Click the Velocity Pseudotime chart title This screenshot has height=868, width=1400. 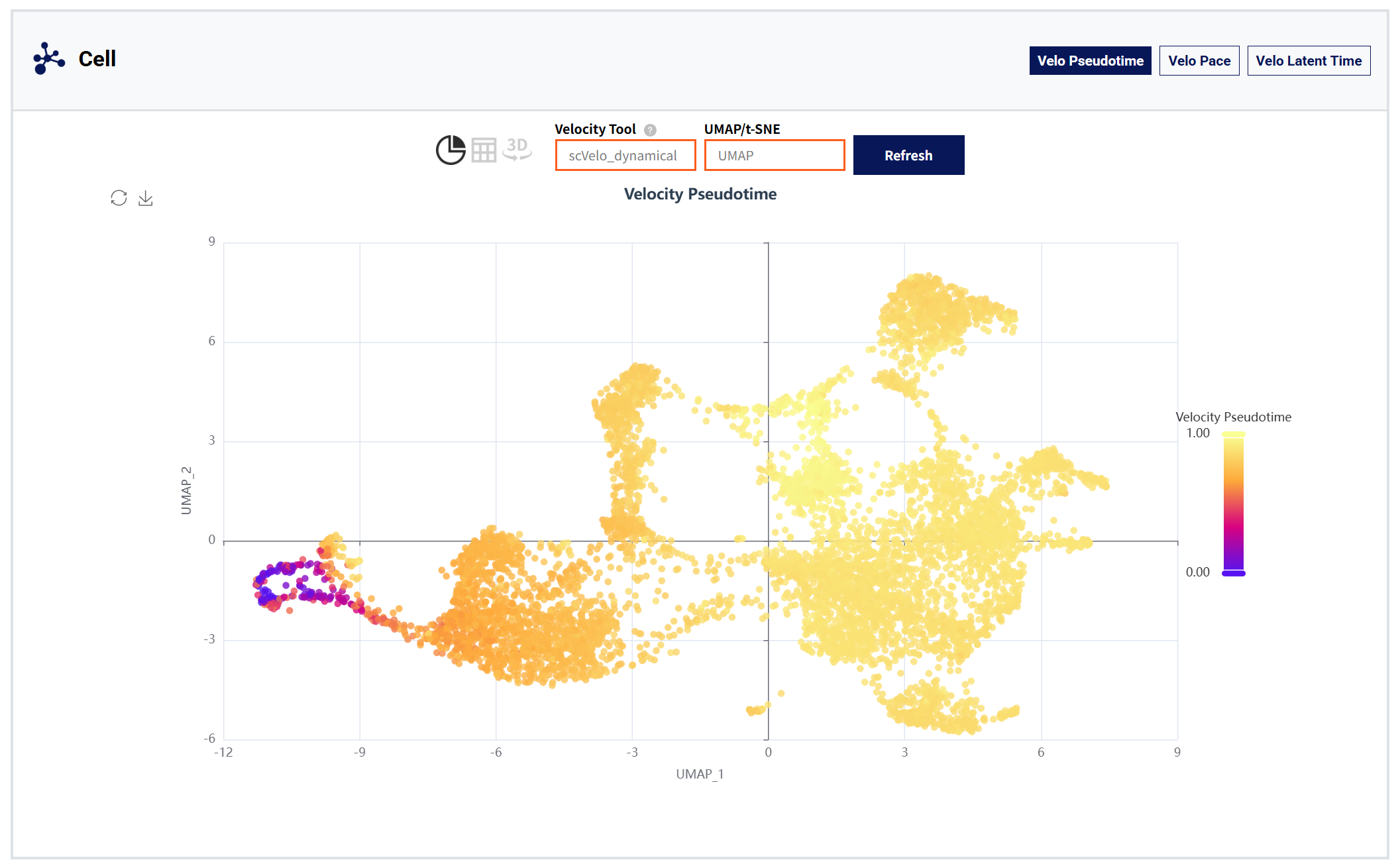[700, 194]
